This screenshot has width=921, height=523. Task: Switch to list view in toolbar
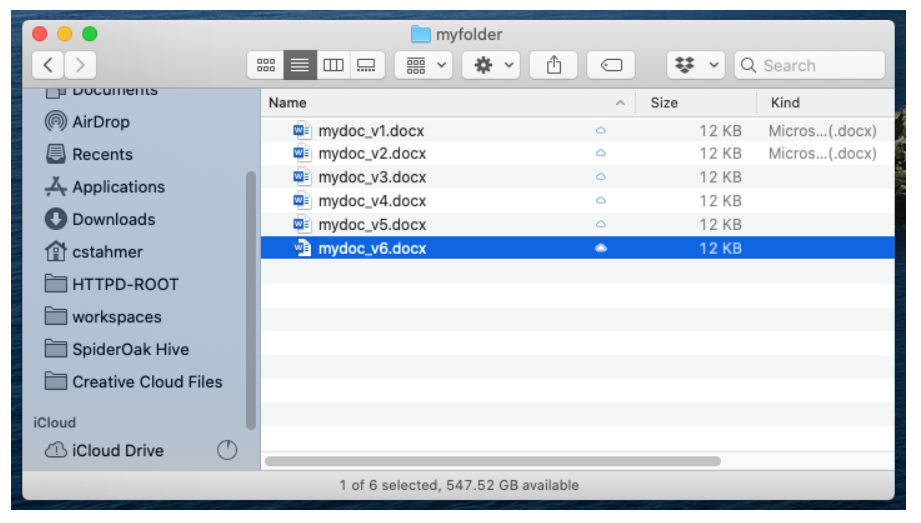(x=299, y=66)
